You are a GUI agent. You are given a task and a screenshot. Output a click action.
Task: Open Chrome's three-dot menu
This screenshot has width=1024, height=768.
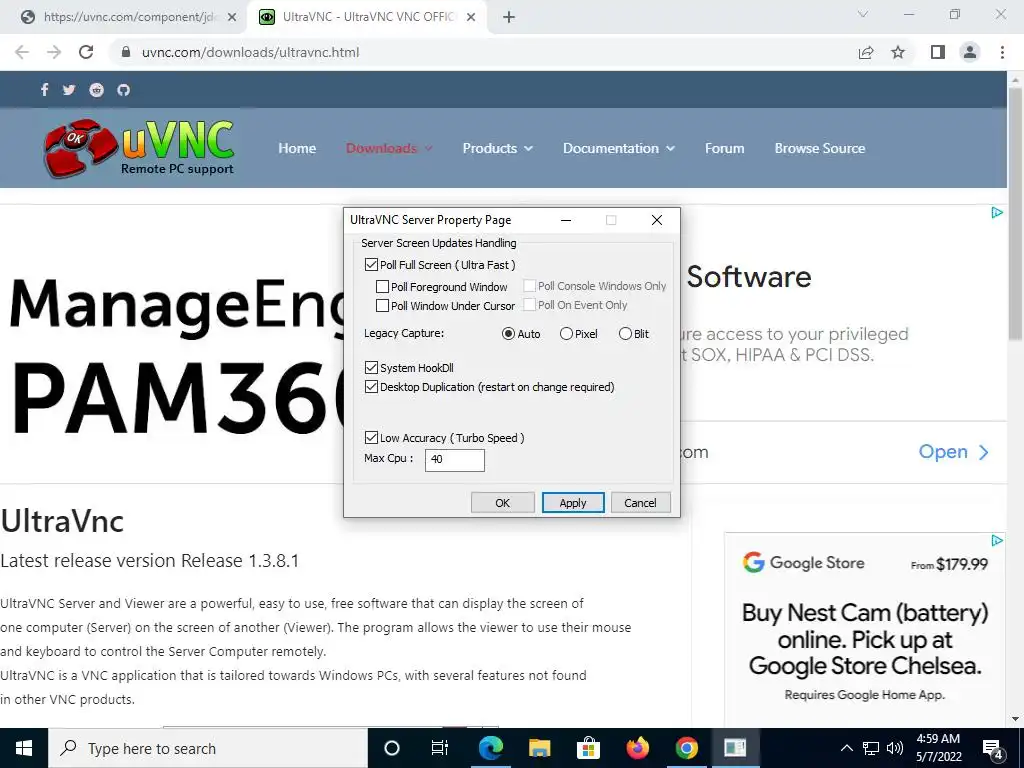tap(1002, 52)
